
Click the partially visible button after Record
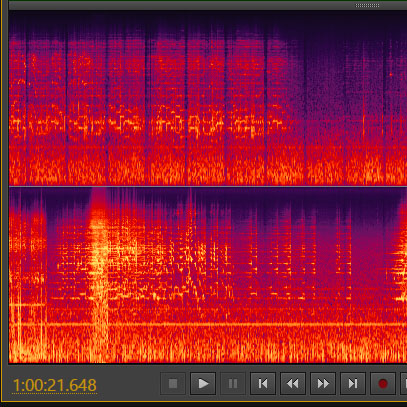pos(404,384)
